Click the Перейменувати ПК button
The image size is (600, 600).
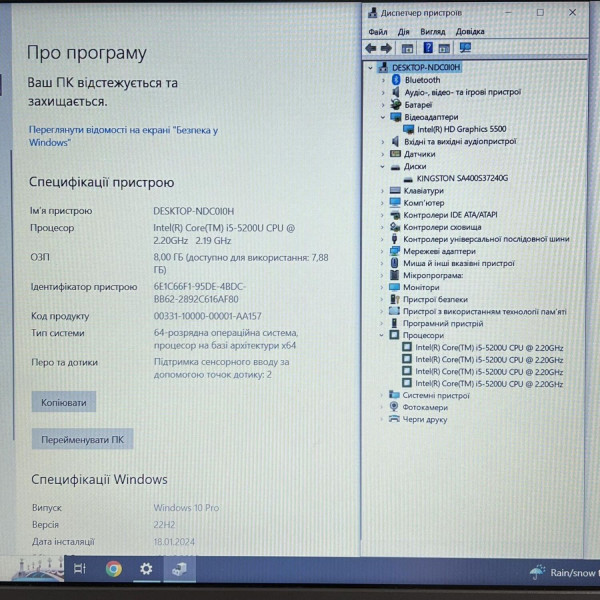[82, 439]
